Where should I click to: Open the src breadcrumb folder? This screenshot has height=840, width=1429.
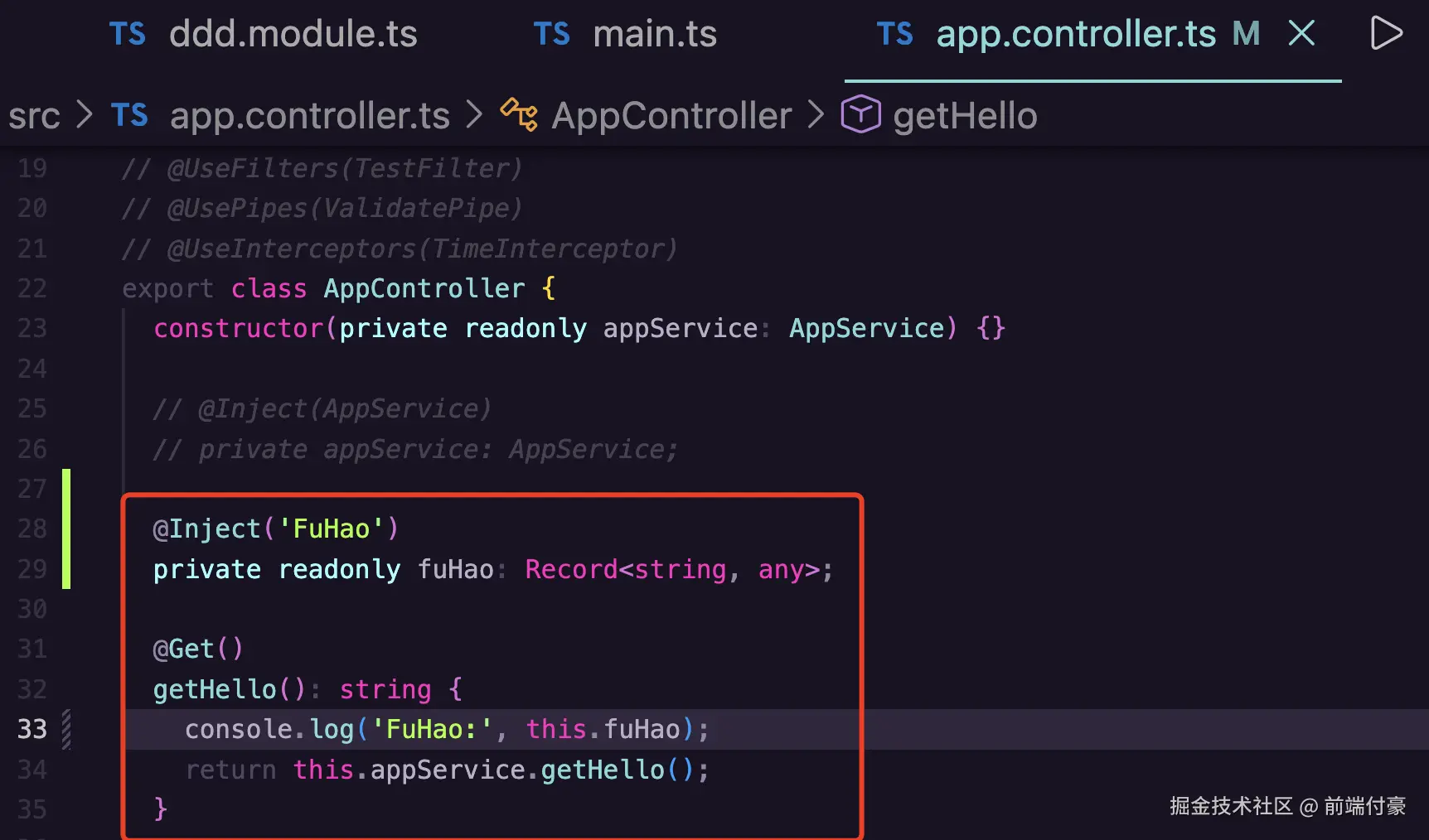(34, 116)
